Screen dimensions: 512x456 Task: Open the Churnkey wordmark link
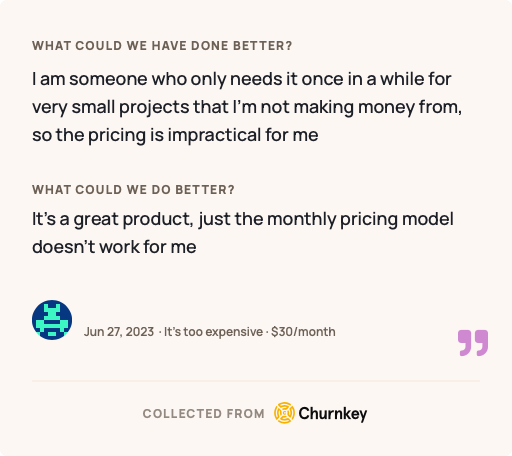coord(333,414)
